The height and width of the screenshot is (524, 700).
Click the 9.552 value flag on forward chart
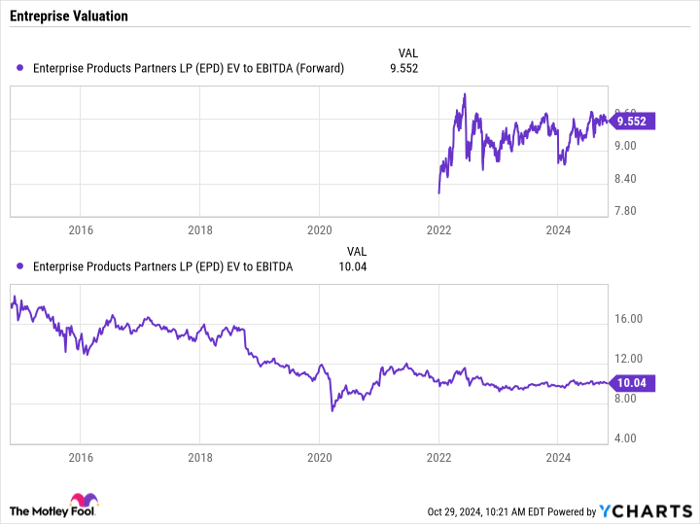[632, 121]
